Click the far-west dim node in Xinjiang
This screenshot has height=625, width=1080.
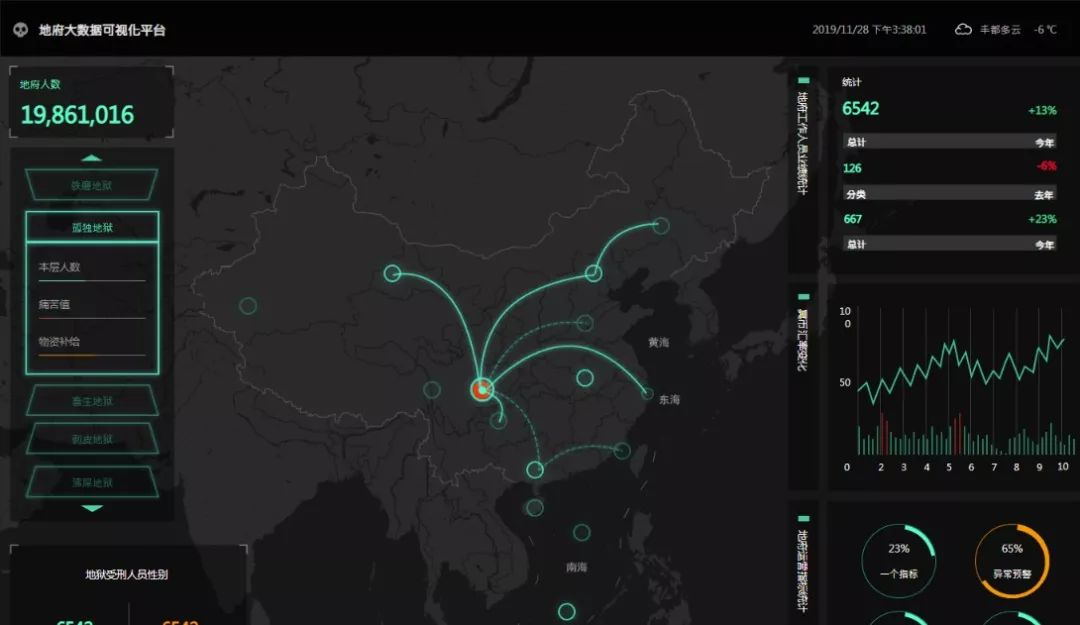248,305
